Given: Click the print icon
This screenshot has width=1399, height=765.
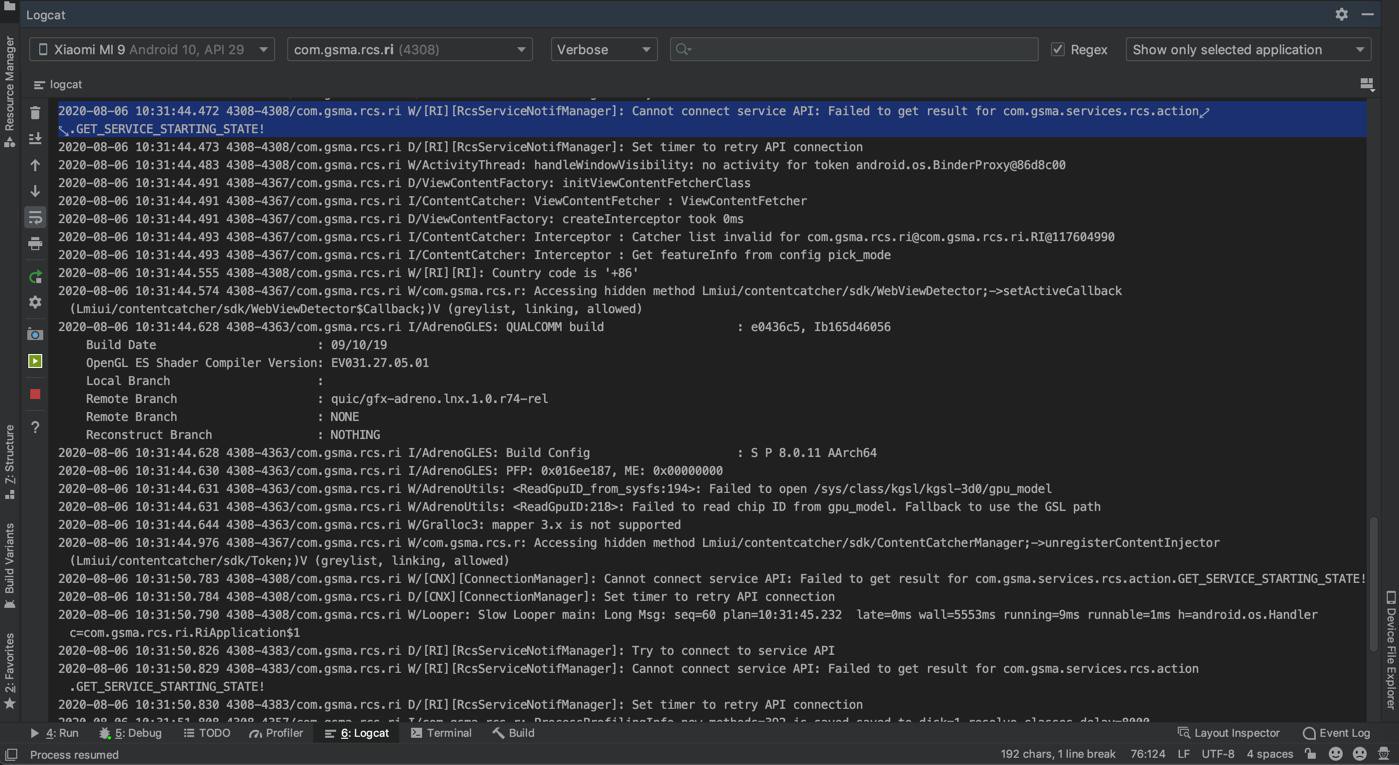Looking at the screenshot, I should pyautogui.click(x=35, y=243).
